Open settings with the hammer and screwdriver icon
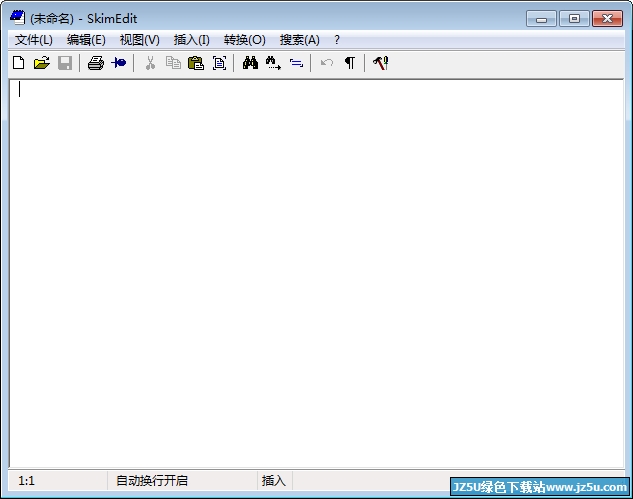The height and width of the screenshot is (499, 633). (x=380, y=63)
